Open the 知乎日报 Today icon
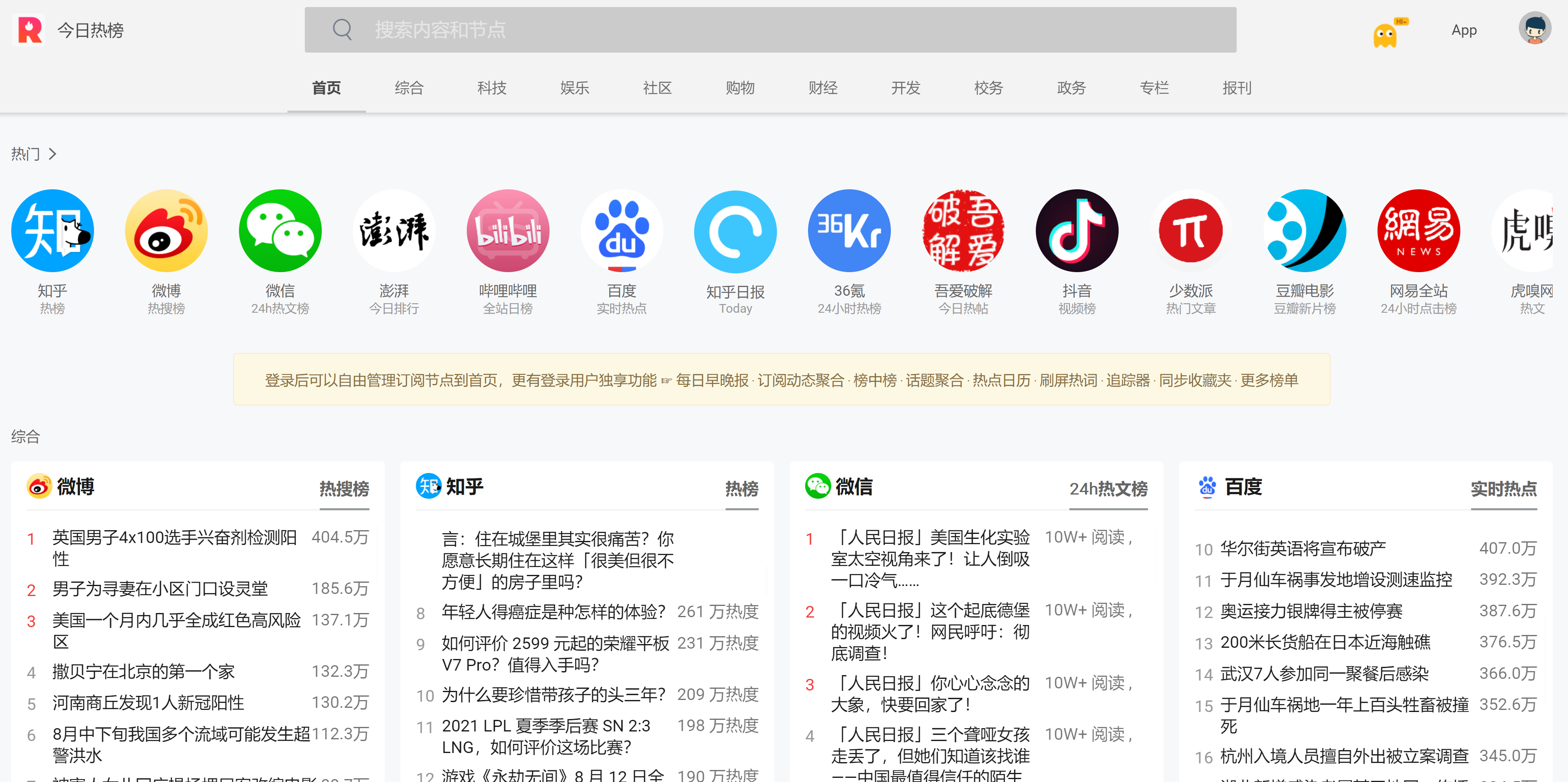The width and height of the screenshot is (1568, 782). point(735,232)
